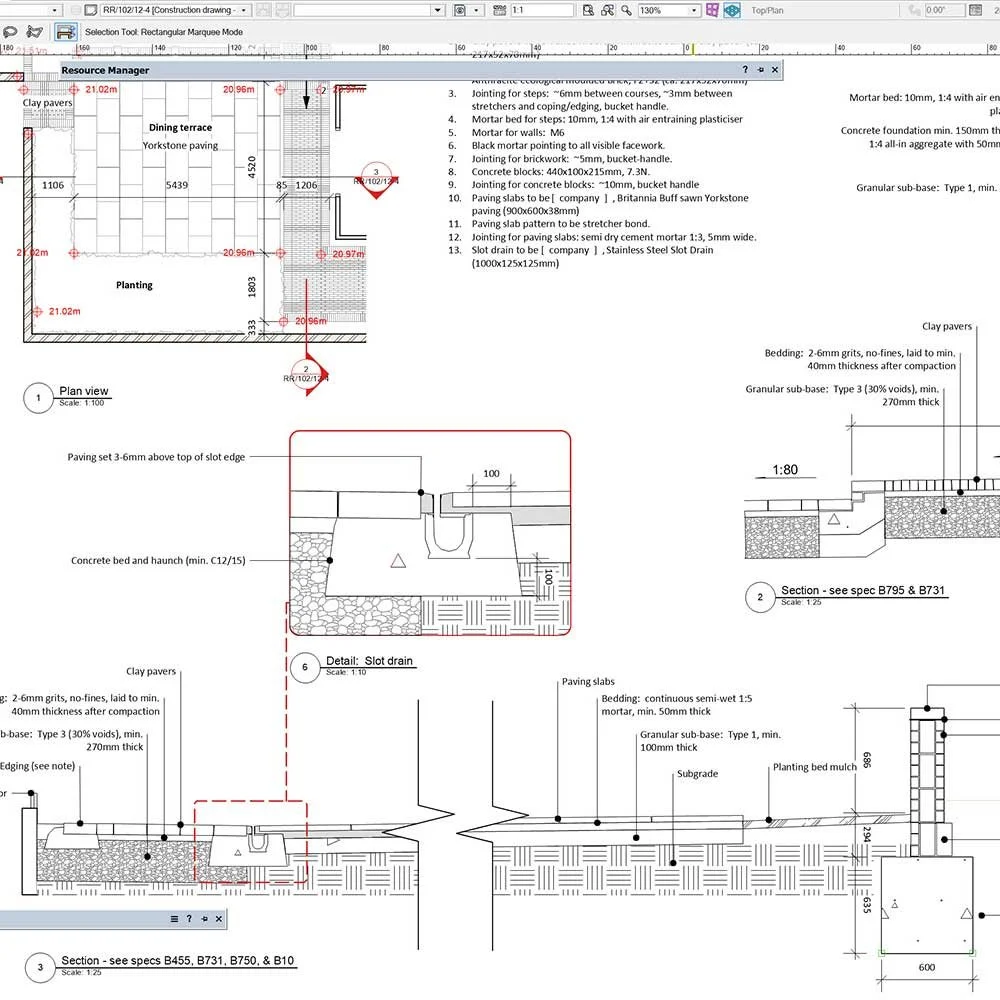
Task: Click the "Planting" label on plan
Action: [x=134, y=284]
